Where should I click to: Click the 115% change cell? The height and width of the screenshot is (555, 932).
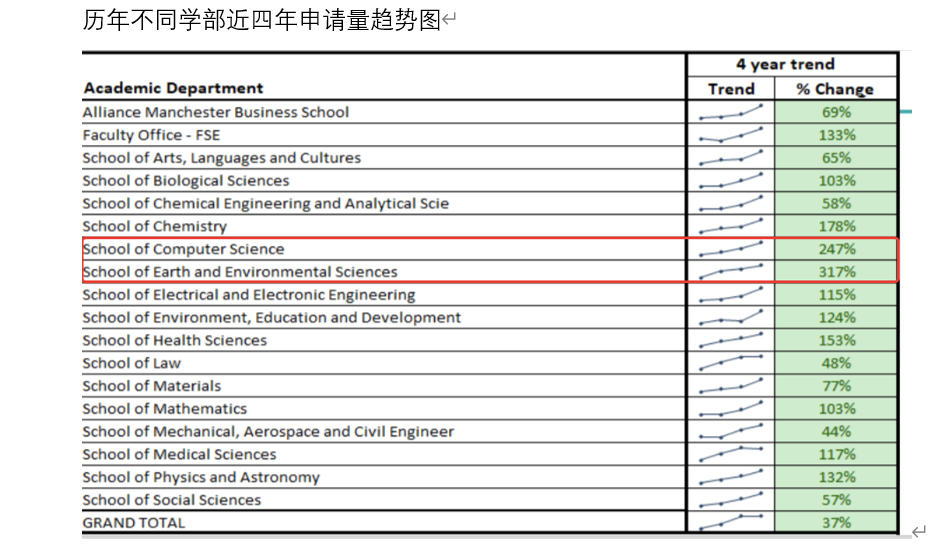pos(836,295)
